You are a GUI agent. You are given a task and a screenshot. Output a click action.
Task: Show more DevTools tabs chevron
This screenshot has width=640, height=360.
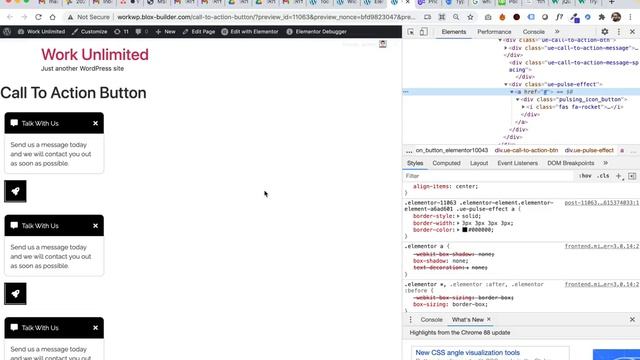557,32
